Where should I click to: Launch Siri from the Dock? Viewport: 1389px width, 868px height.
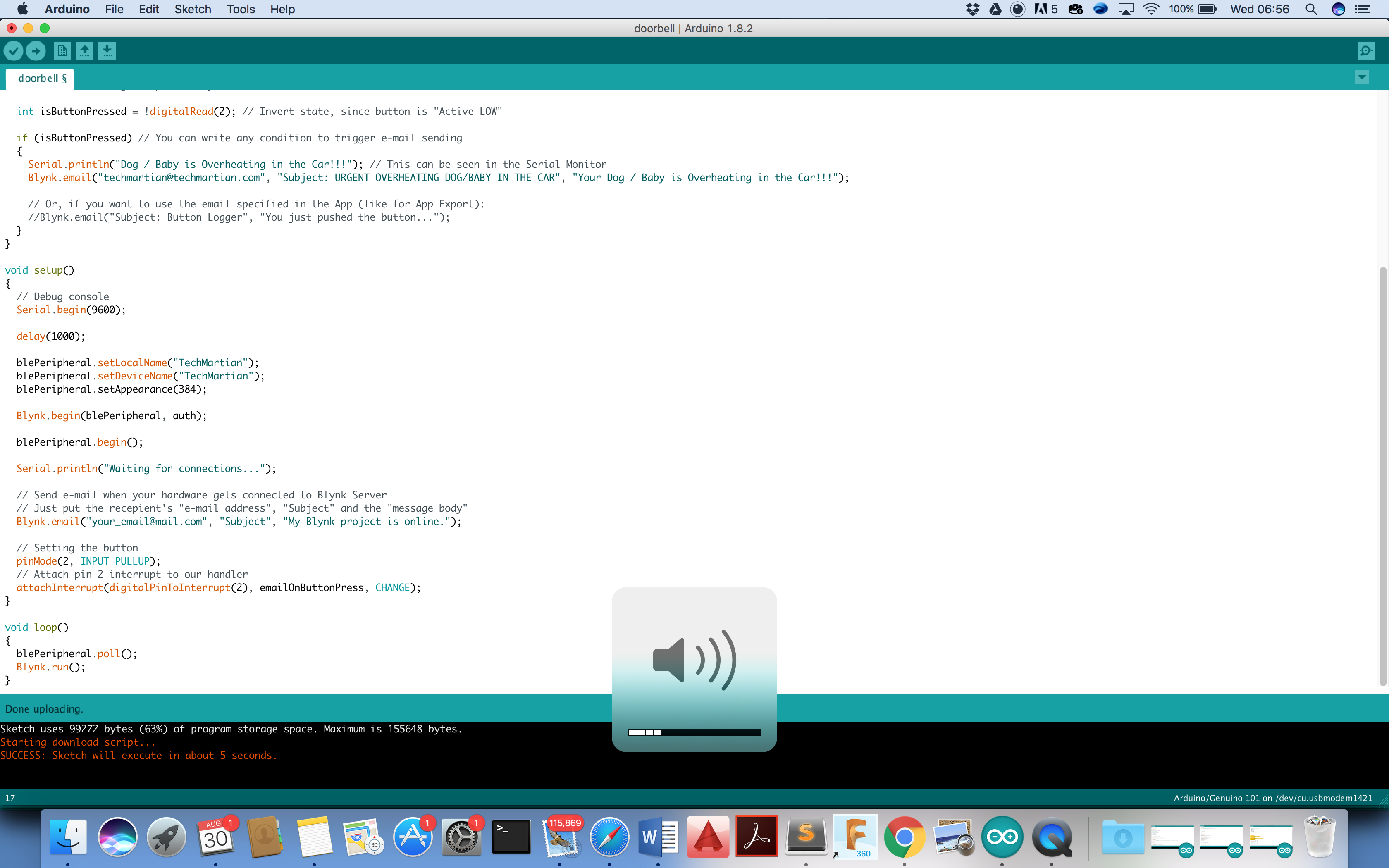coord(118,837)
